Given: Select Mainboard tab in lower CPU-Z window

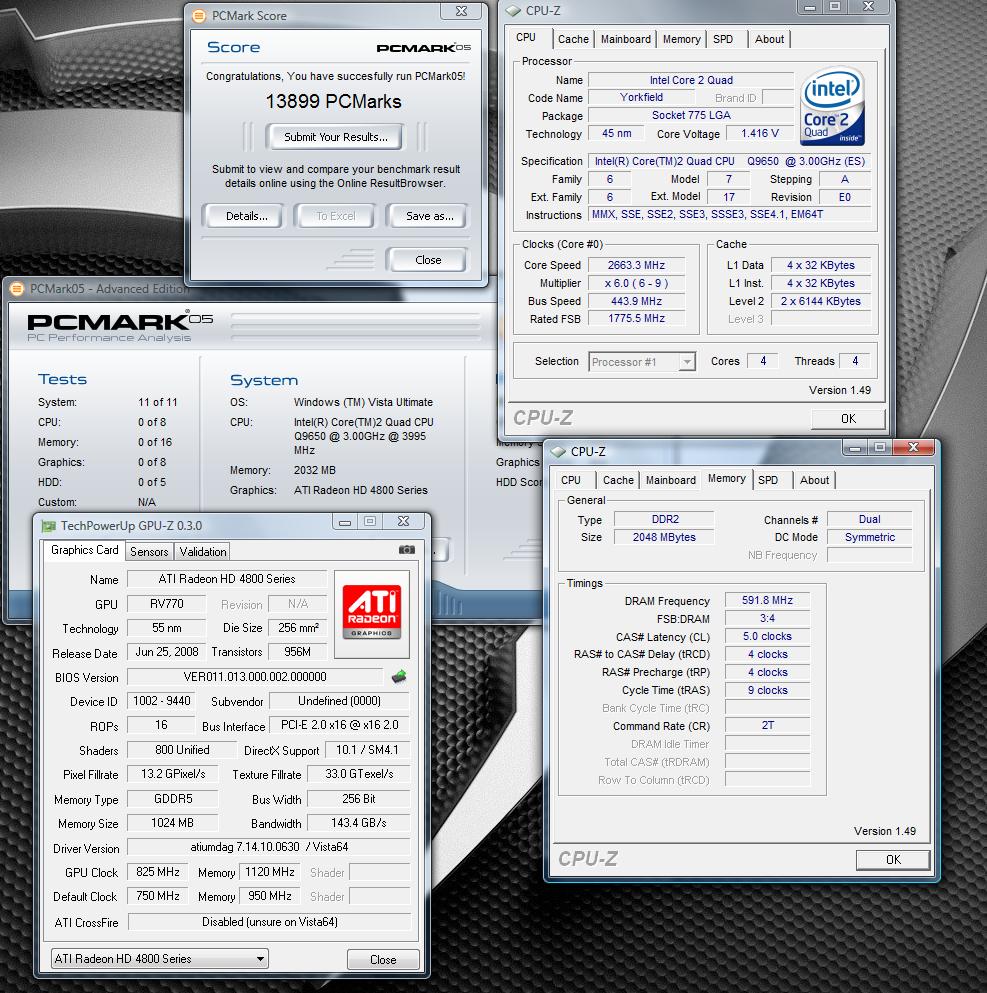Looking at the screenshot, I should [670, 480].
